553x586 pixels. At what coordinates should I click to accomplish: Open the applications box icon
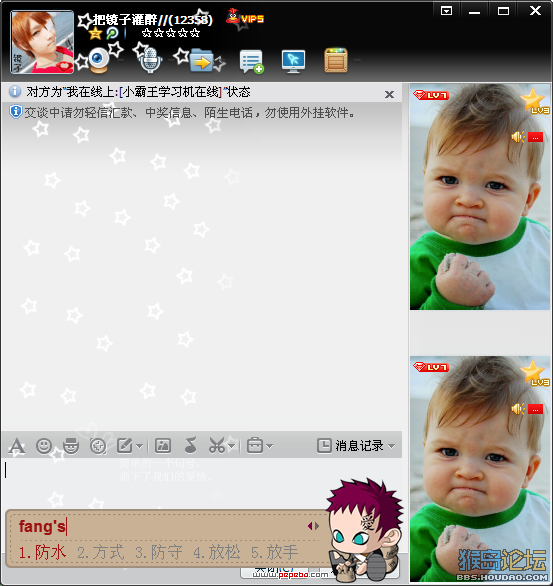click(x=336, y=60)
